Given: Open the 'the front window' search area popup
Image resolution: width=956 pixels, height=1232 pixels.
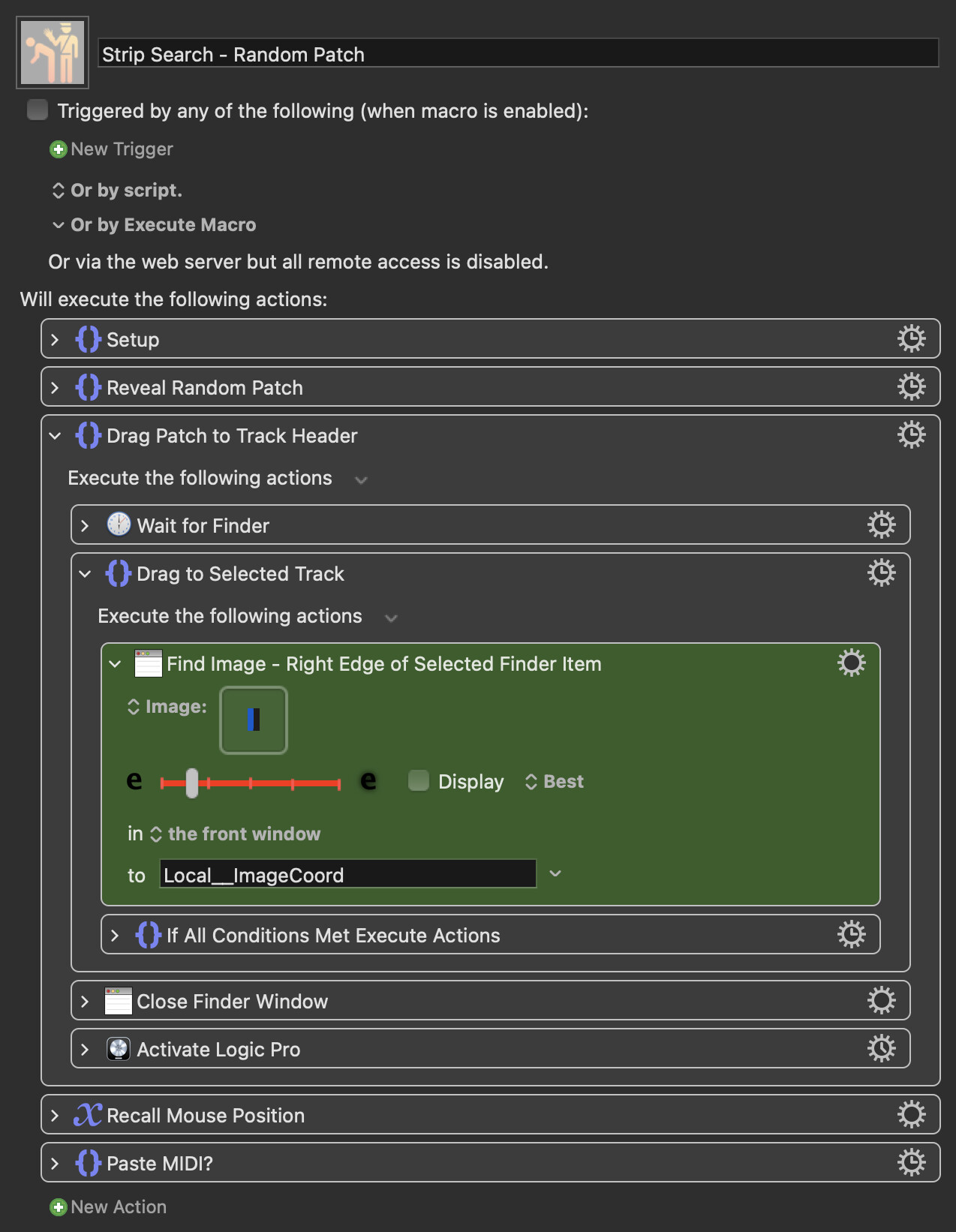Looking at the screenshot, I should tap(236, 834).
